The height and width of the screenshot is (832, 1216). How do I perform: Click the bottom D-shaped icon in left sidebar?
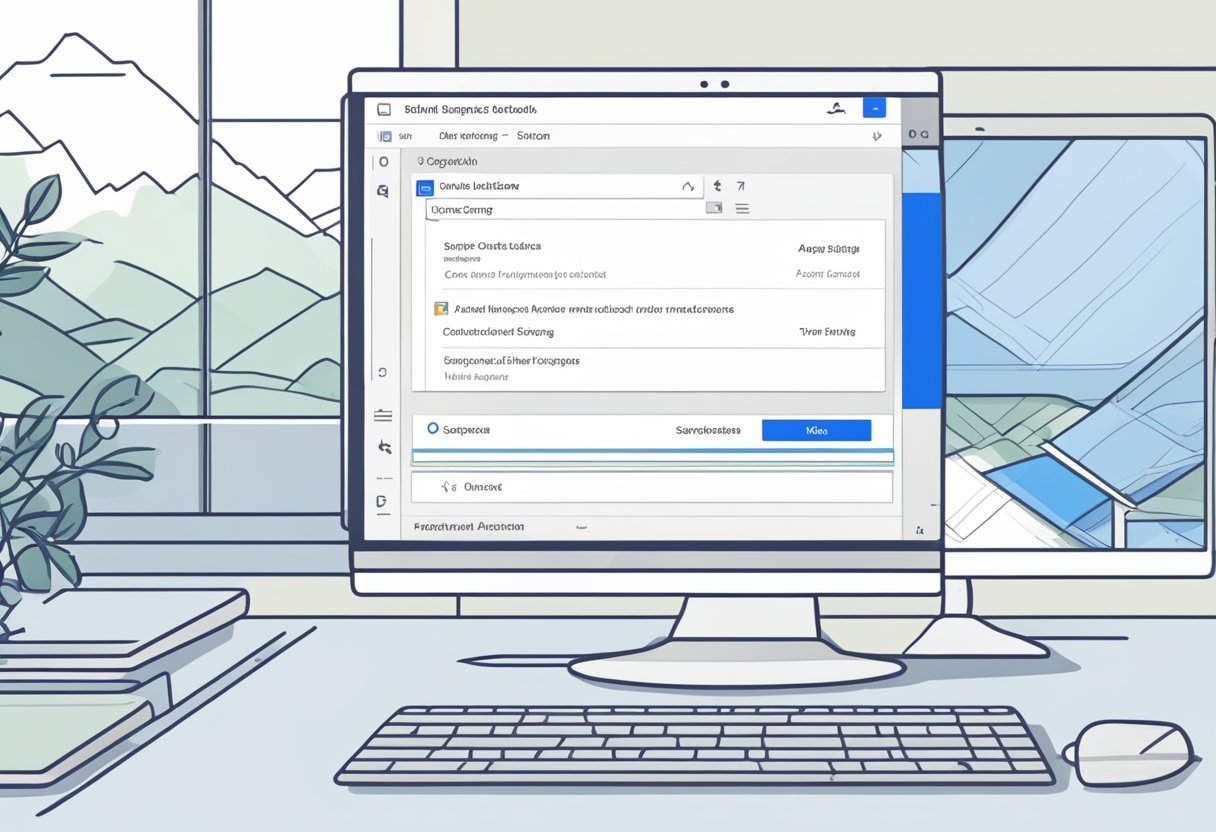(x=381, y=501)
